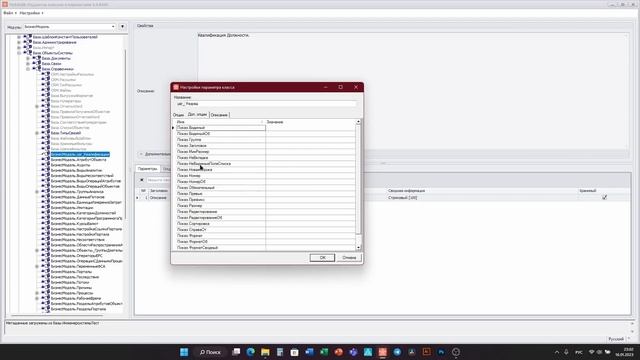Viewport: 640px width, 360px height.
Task: Click the class icon beside БизнесМодель.Порталы
Action: click(x=45, y=271)
